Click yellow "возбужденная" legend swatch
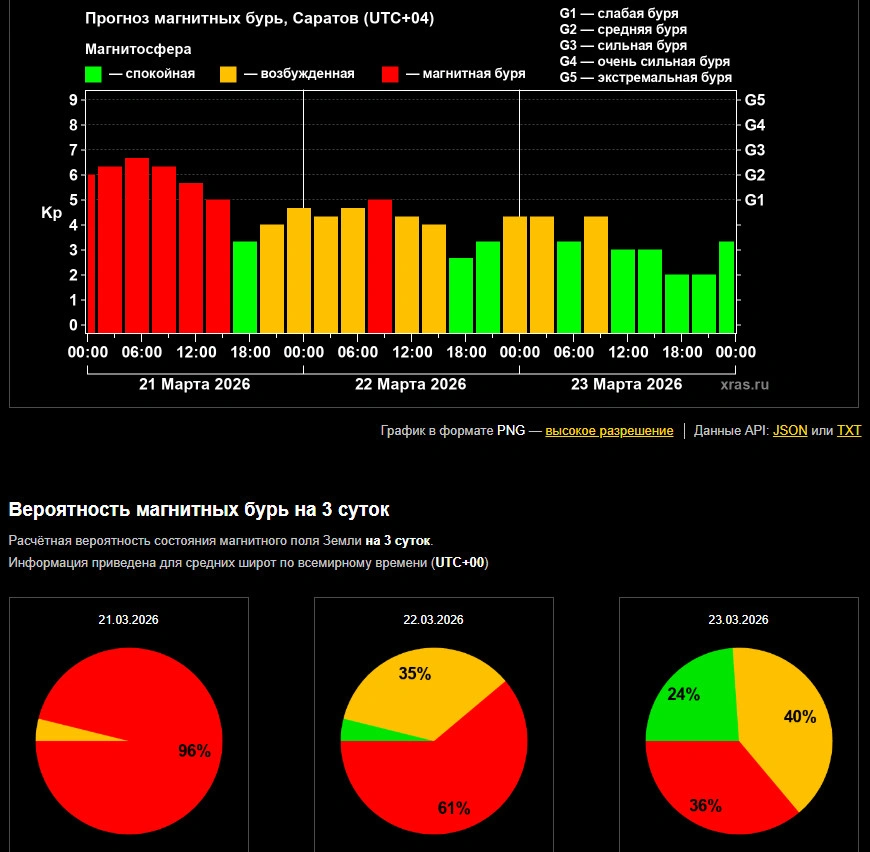Viewport: 870px width, 852px height. coord(228,74)
